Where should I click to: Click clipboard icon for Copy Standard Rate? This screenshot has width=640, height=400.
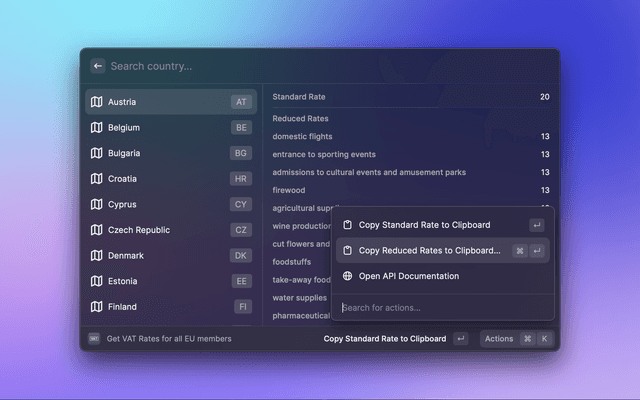(x=347, y=225)
